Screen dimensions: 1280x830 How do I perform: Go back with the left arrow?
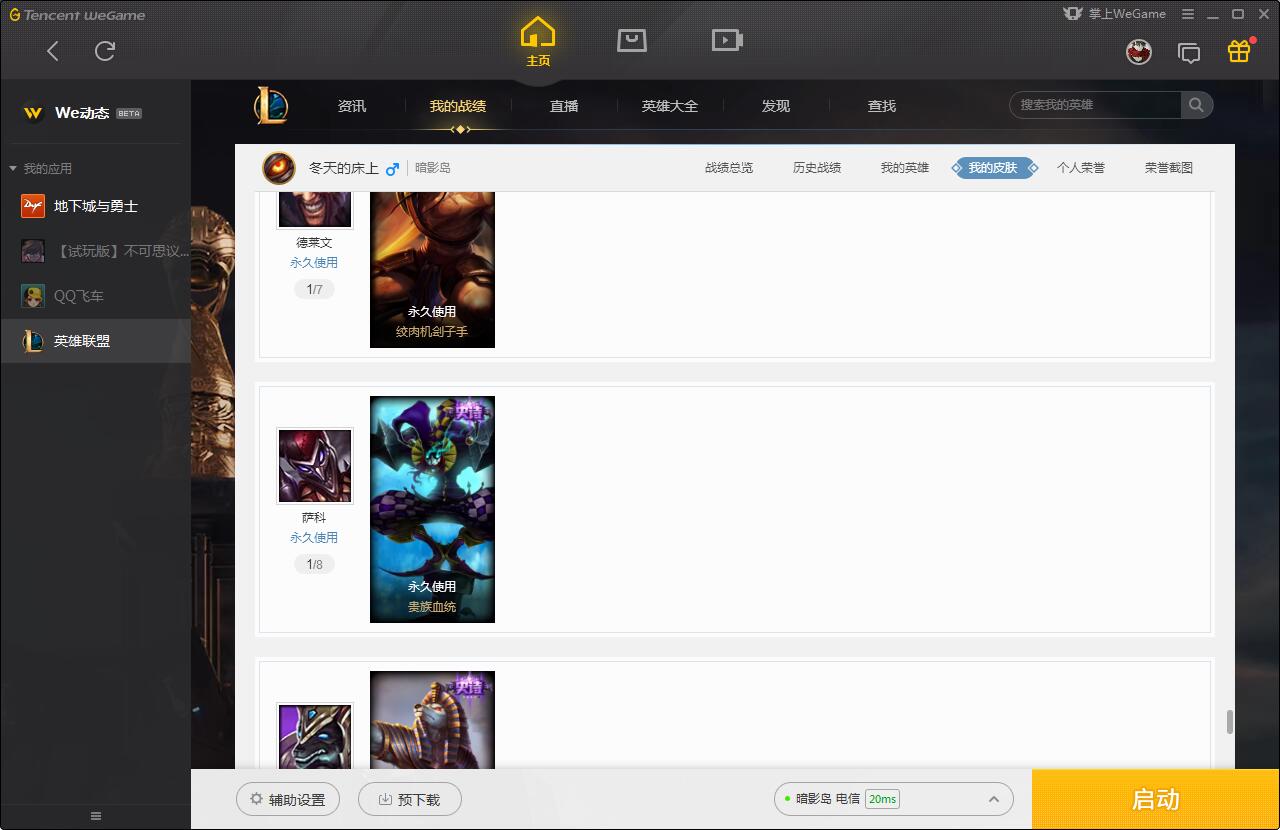(x=53, y=51)
